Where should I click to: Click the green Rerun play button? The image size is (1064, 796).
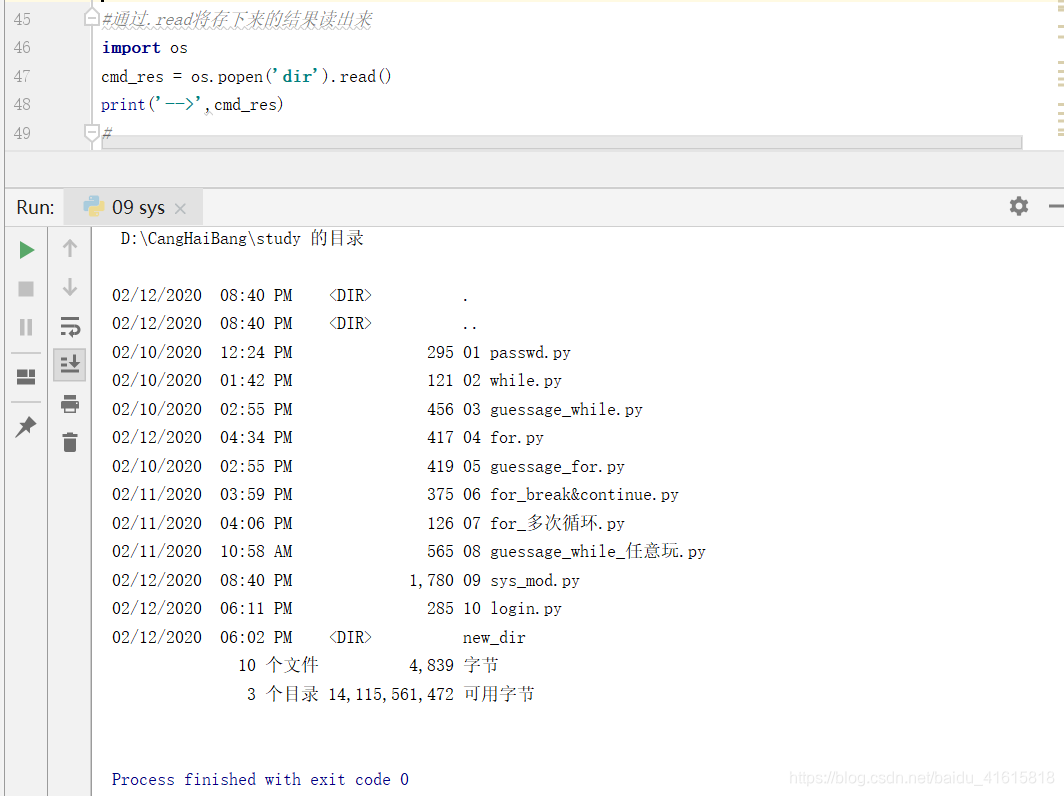click(x=26, y=250)
